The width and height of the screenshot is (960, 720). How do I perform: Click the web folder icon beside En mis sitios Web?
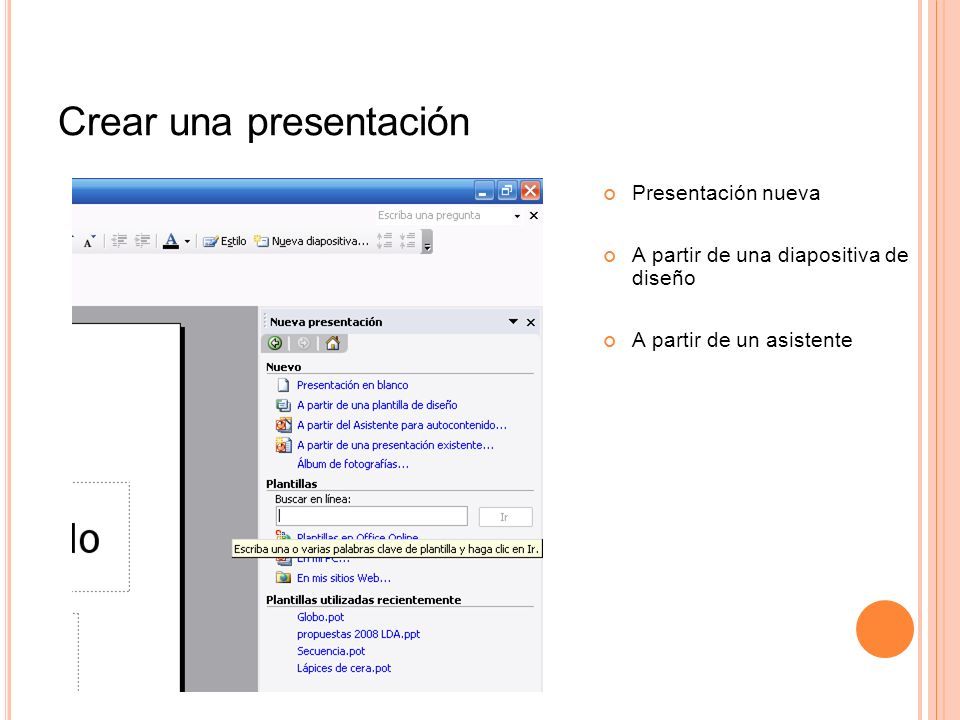click(x=283, y=577)
